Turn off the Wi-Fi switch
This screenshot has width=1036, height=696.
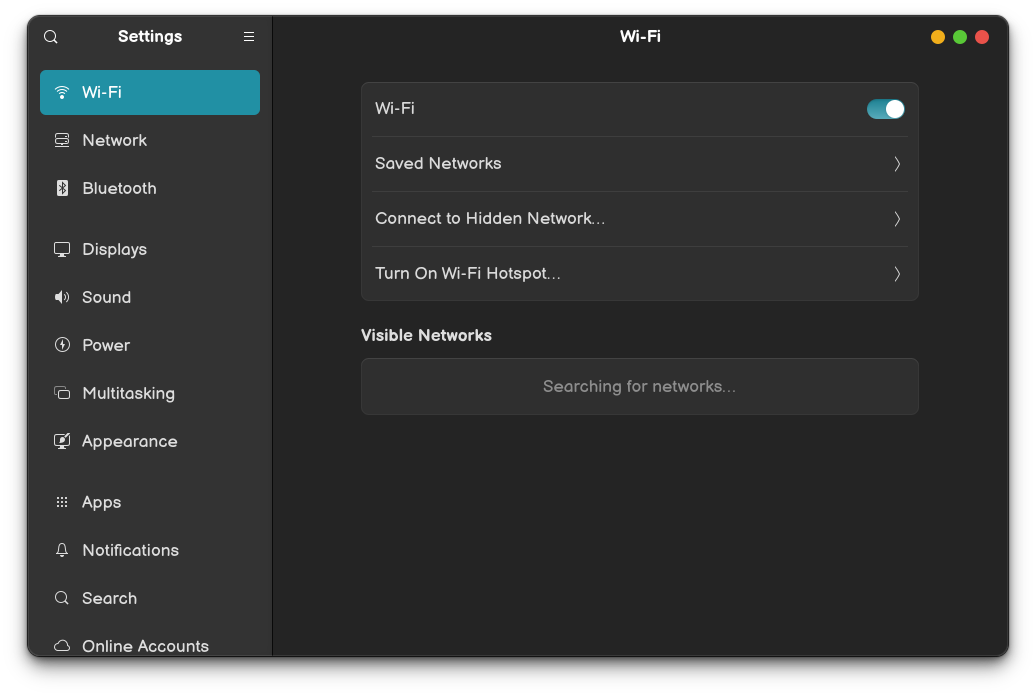coord(885,109)
